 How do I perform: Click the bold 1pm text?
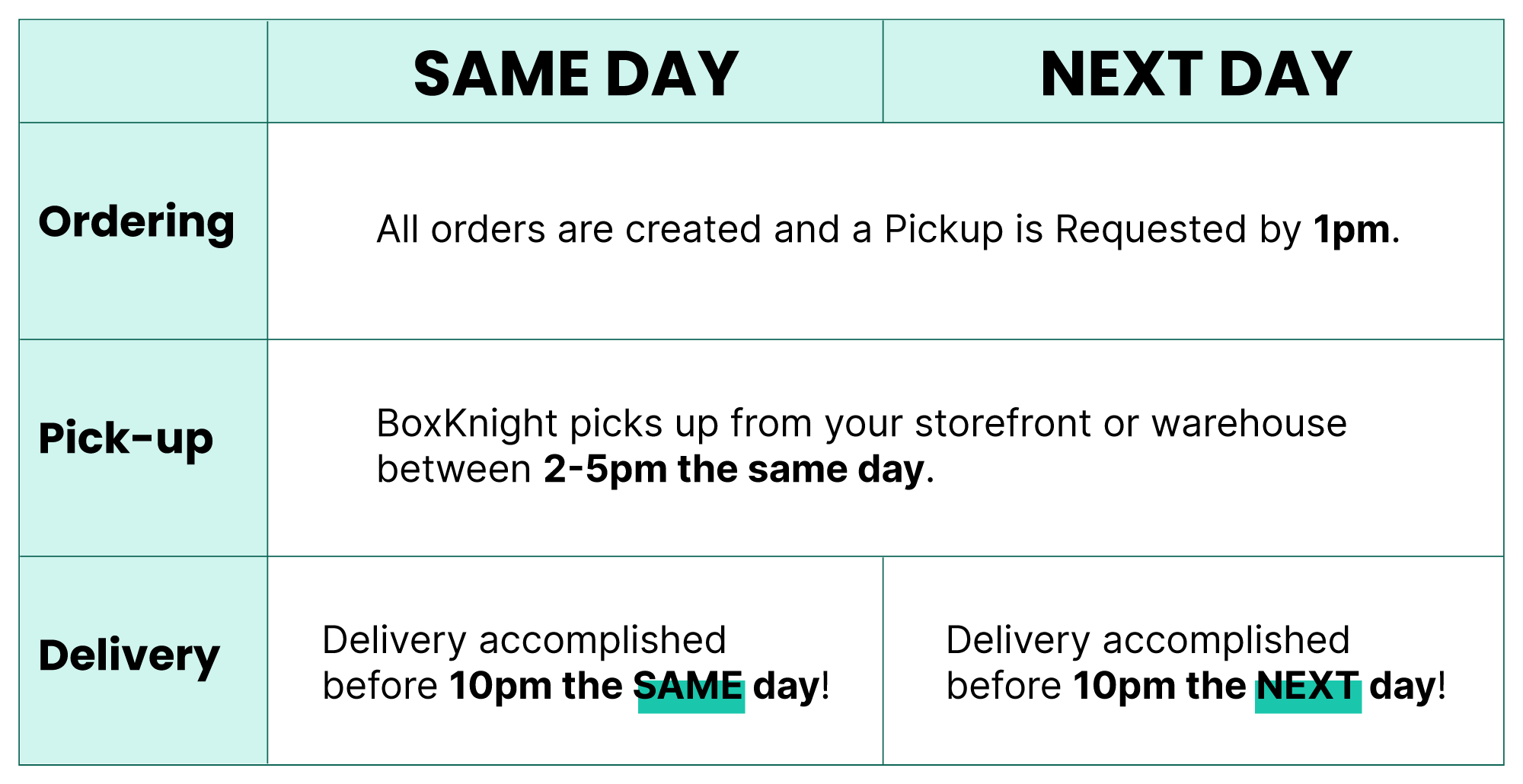pyautogui.click(x=1352, y=229)
